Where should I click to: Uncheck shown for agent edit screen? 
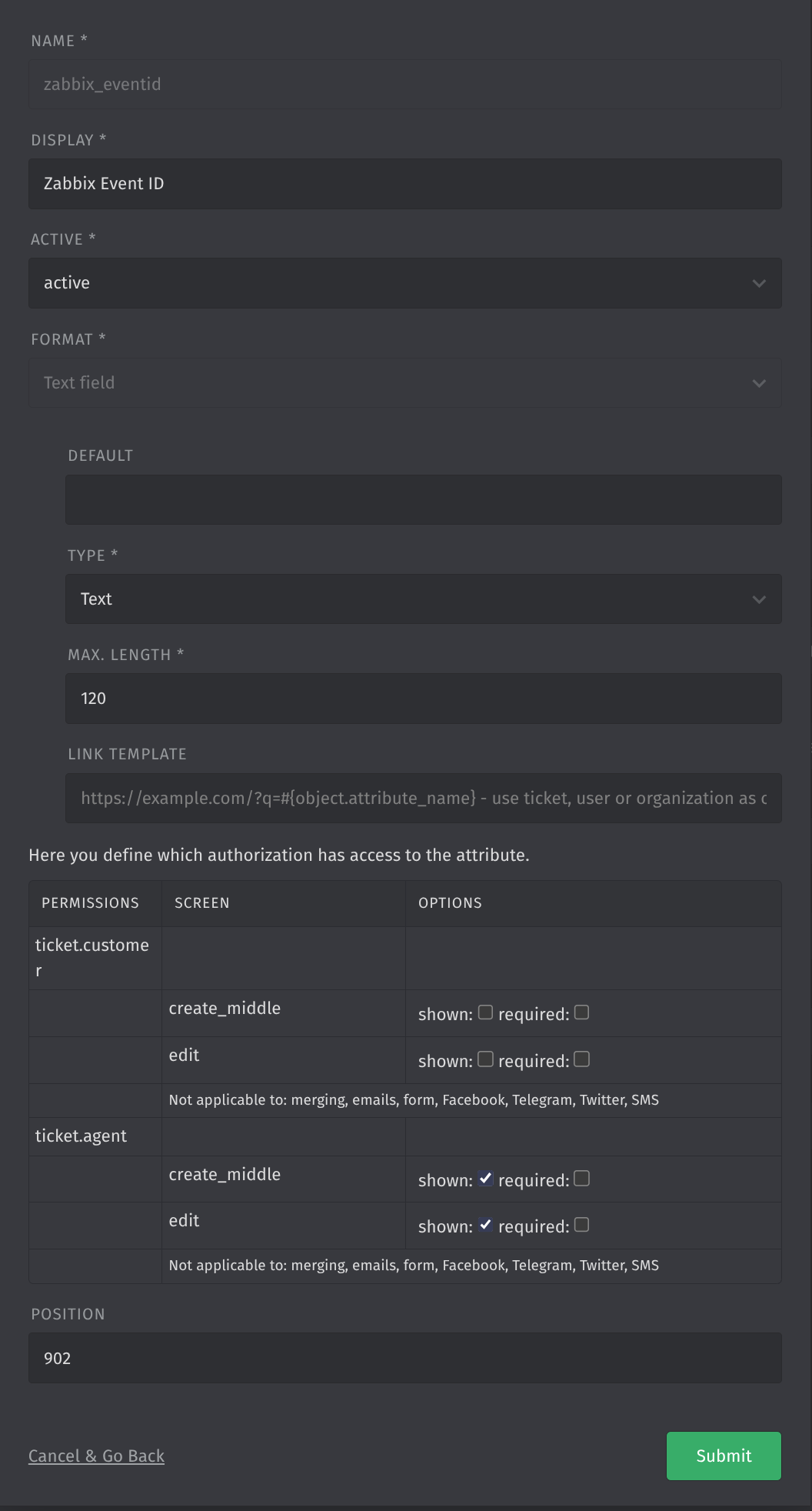[485, 1225]
